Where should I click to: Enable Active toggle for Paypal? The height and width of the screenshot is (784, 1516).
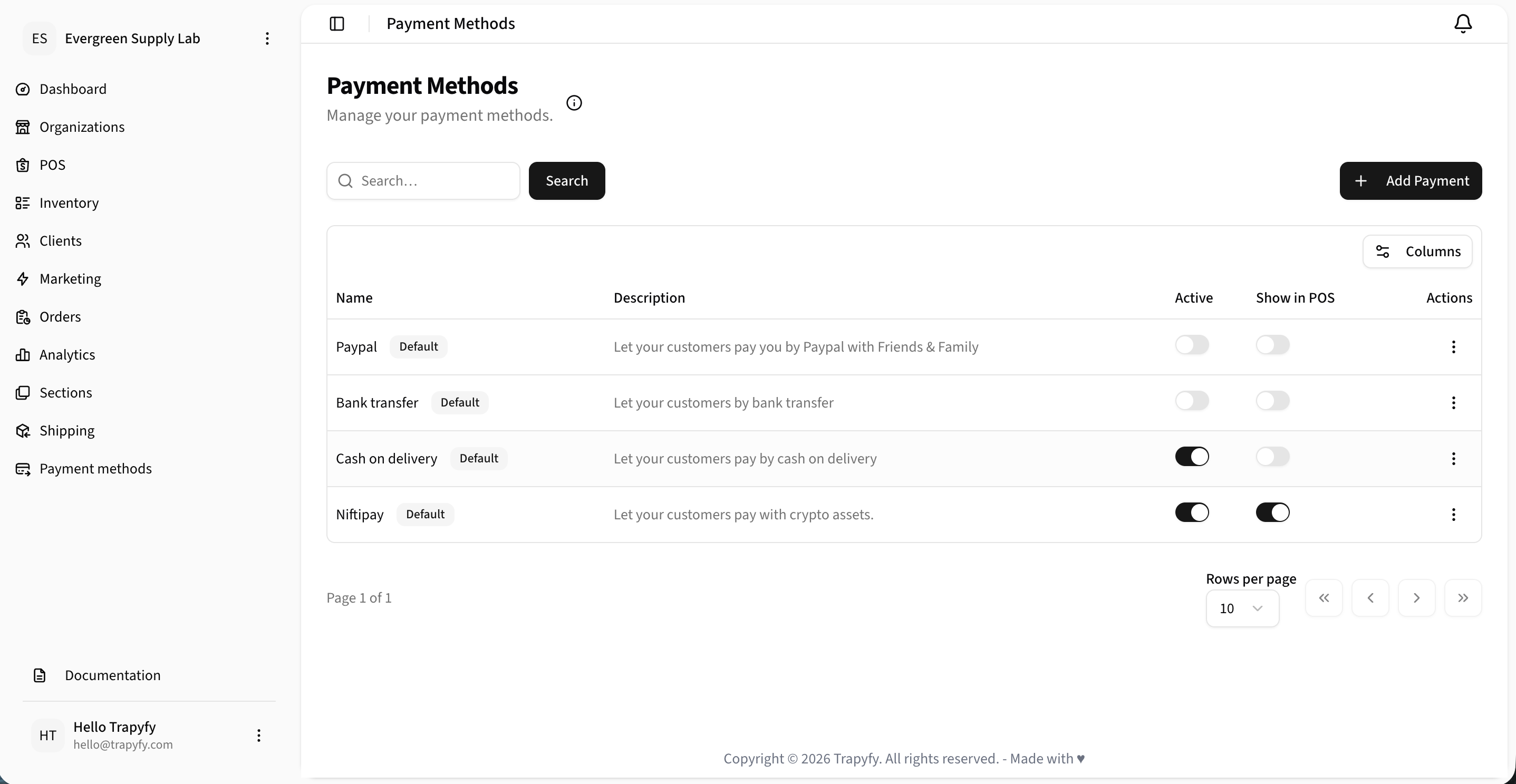click(1192, 345)
